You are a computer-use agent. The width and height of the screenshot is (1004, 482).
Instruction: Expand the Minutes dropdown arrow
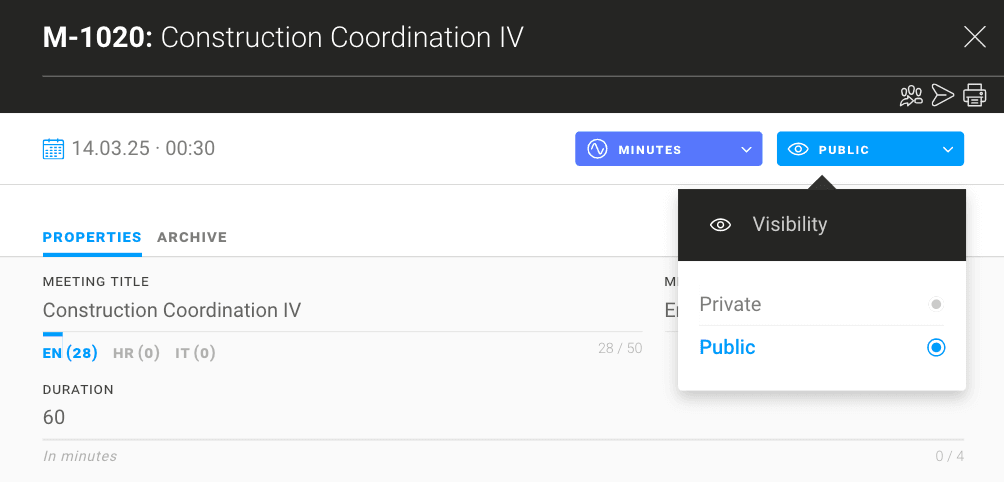coord(745,150)
